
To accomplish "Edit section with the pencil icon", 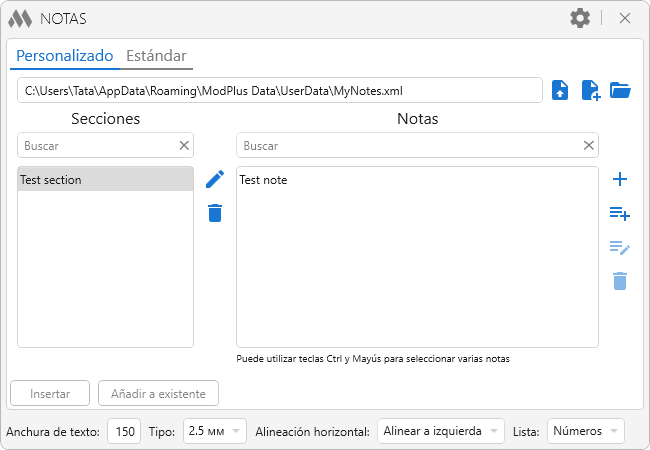I will [x=214, y=179].
